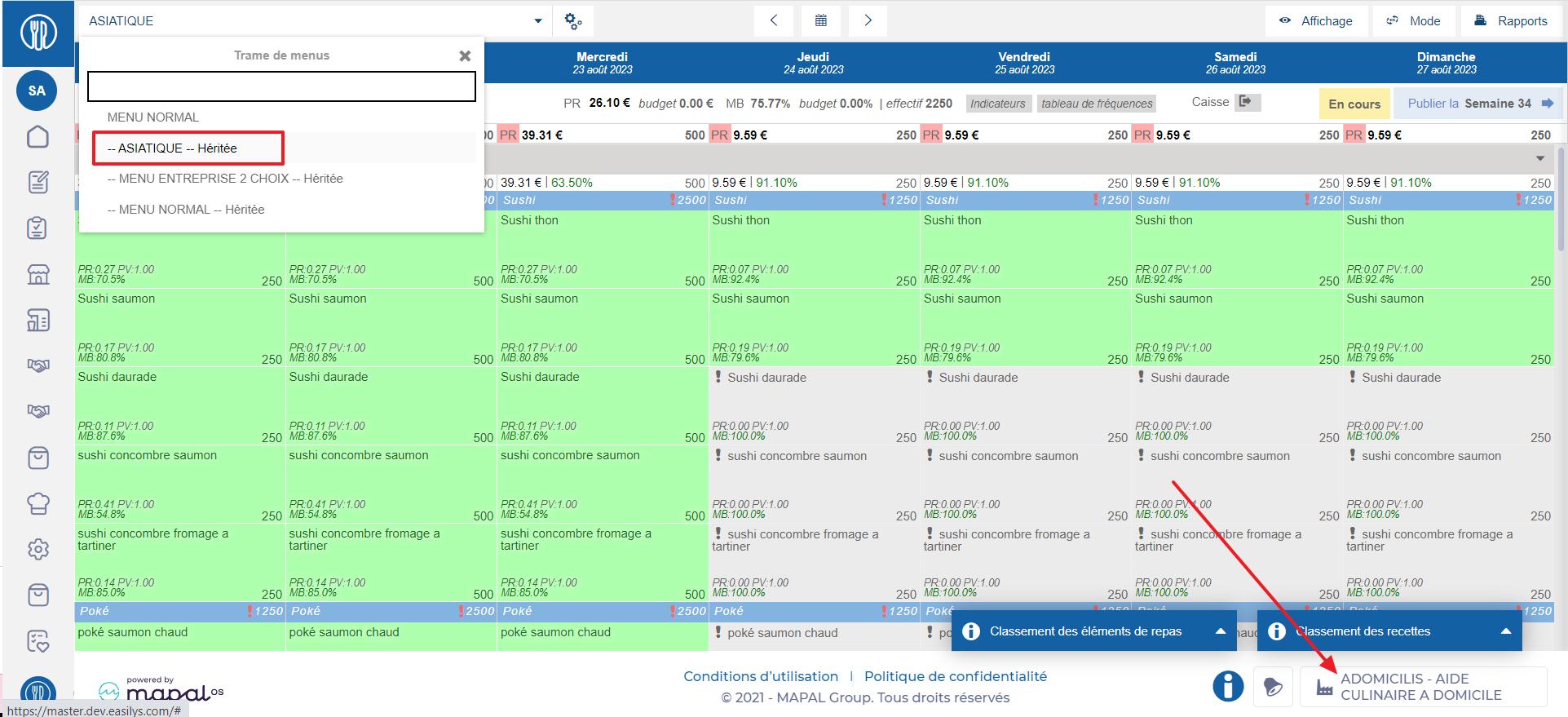The height and width of the screenshot is (717, 1568).
Task: Open the clipboard checklist icon in the sidebar
Action: 37,228
